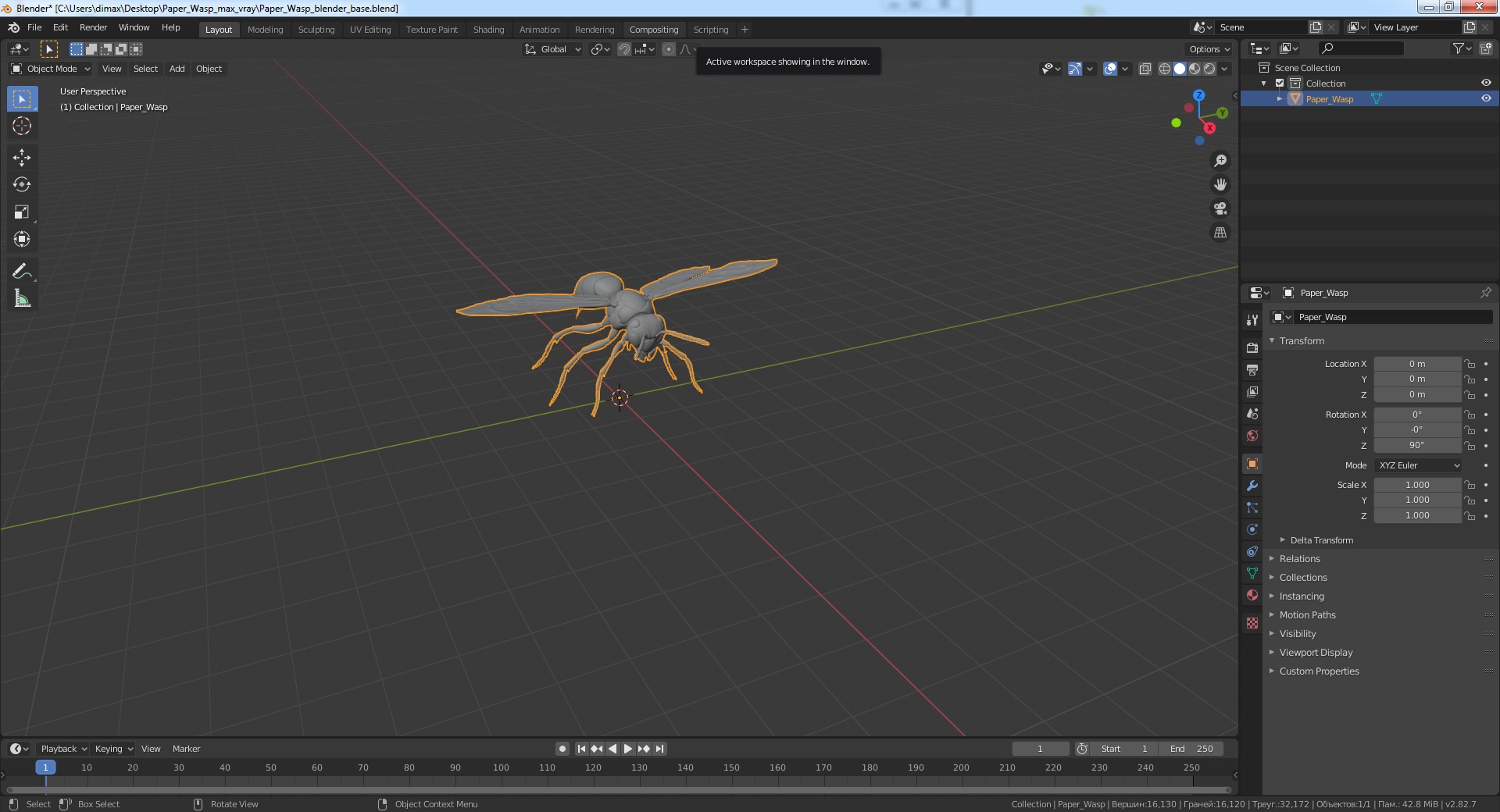Open the Tool properties tab
The height and width of the screenshot is (812, 1500).
1252,320
